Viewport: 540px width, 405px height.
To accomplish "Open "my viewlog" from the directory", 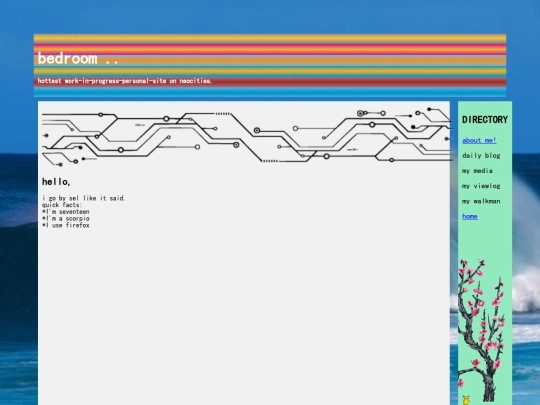I will 481,186.
